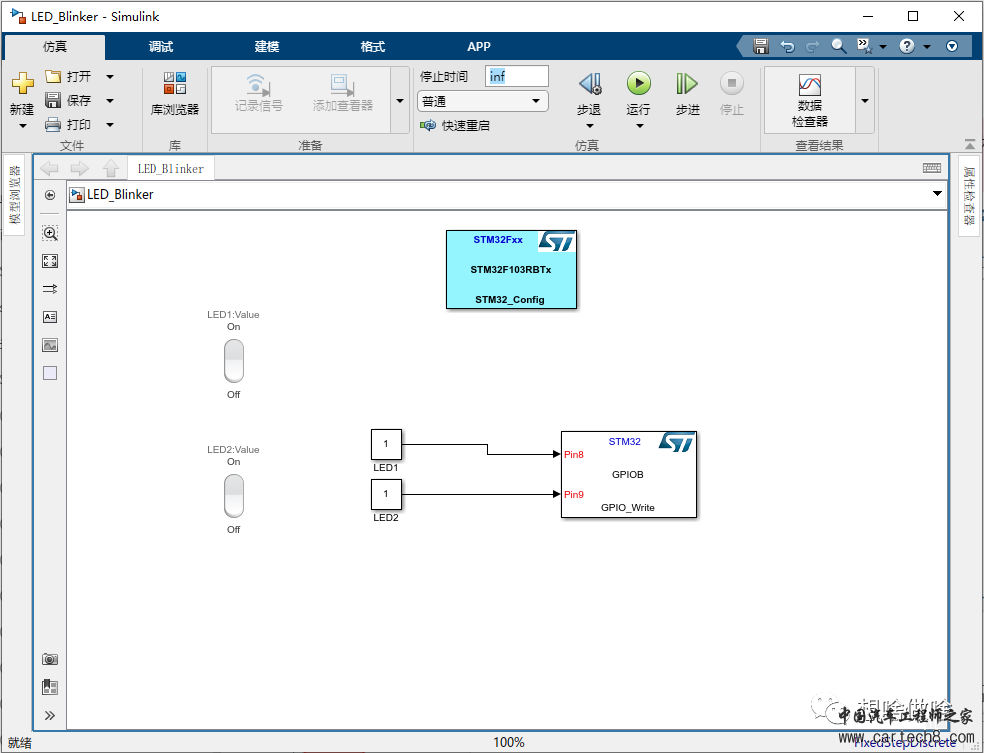Expand the left palette with the double chevron
The height and width of the screenshot is (753, 984).
click(50, 715)
